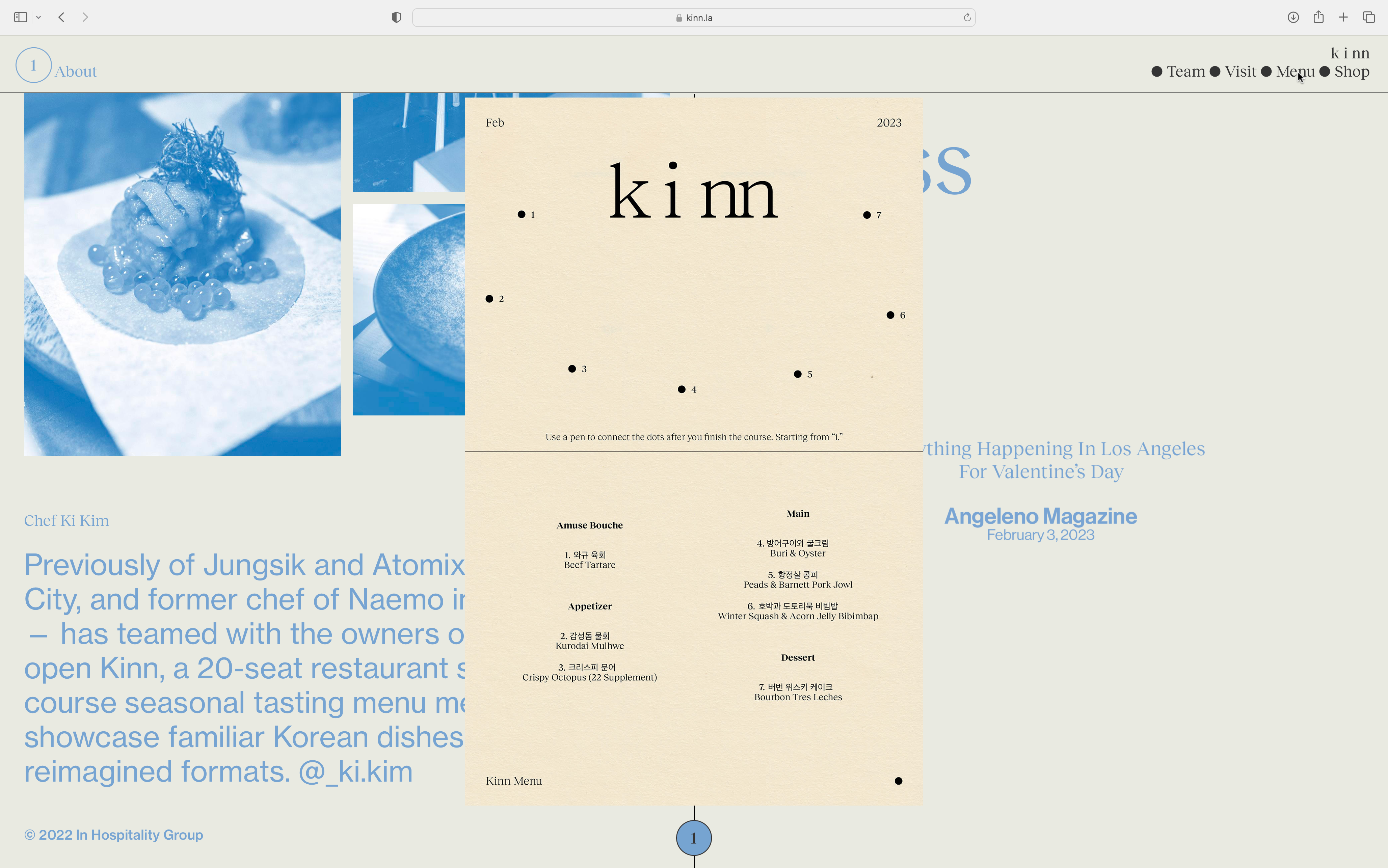Open the @_ki.kim Instagram handle

[355, 771]
